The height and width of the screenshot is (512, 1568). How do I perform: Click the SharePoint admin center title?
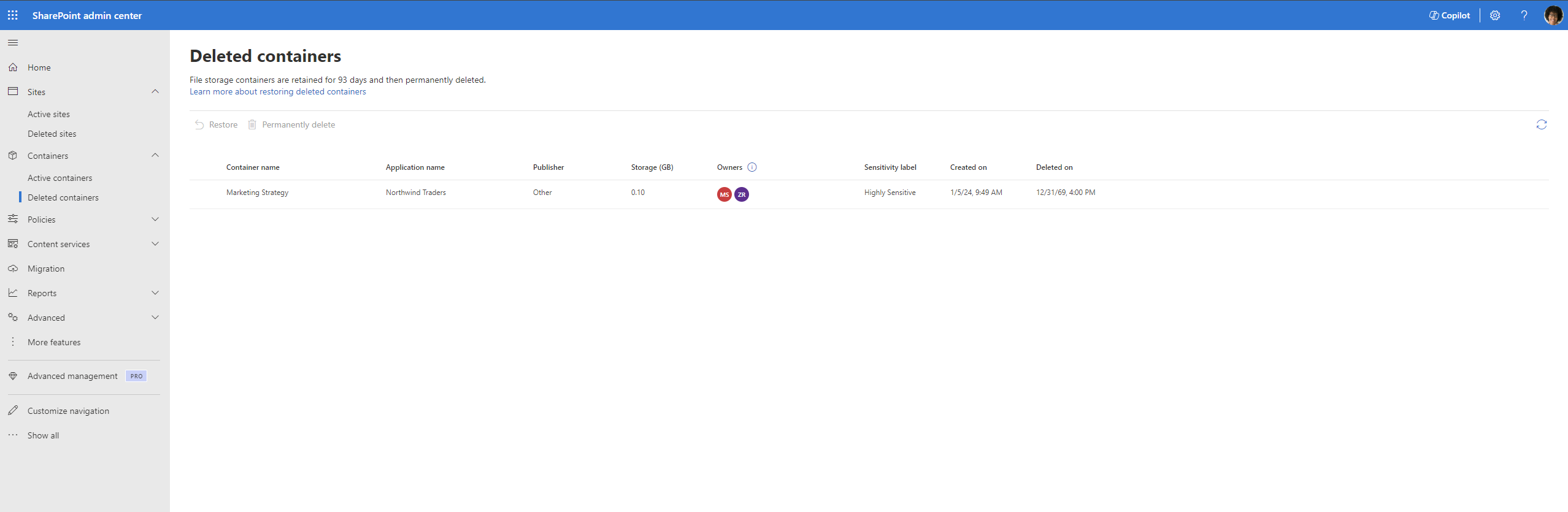[x=87, y=15]
